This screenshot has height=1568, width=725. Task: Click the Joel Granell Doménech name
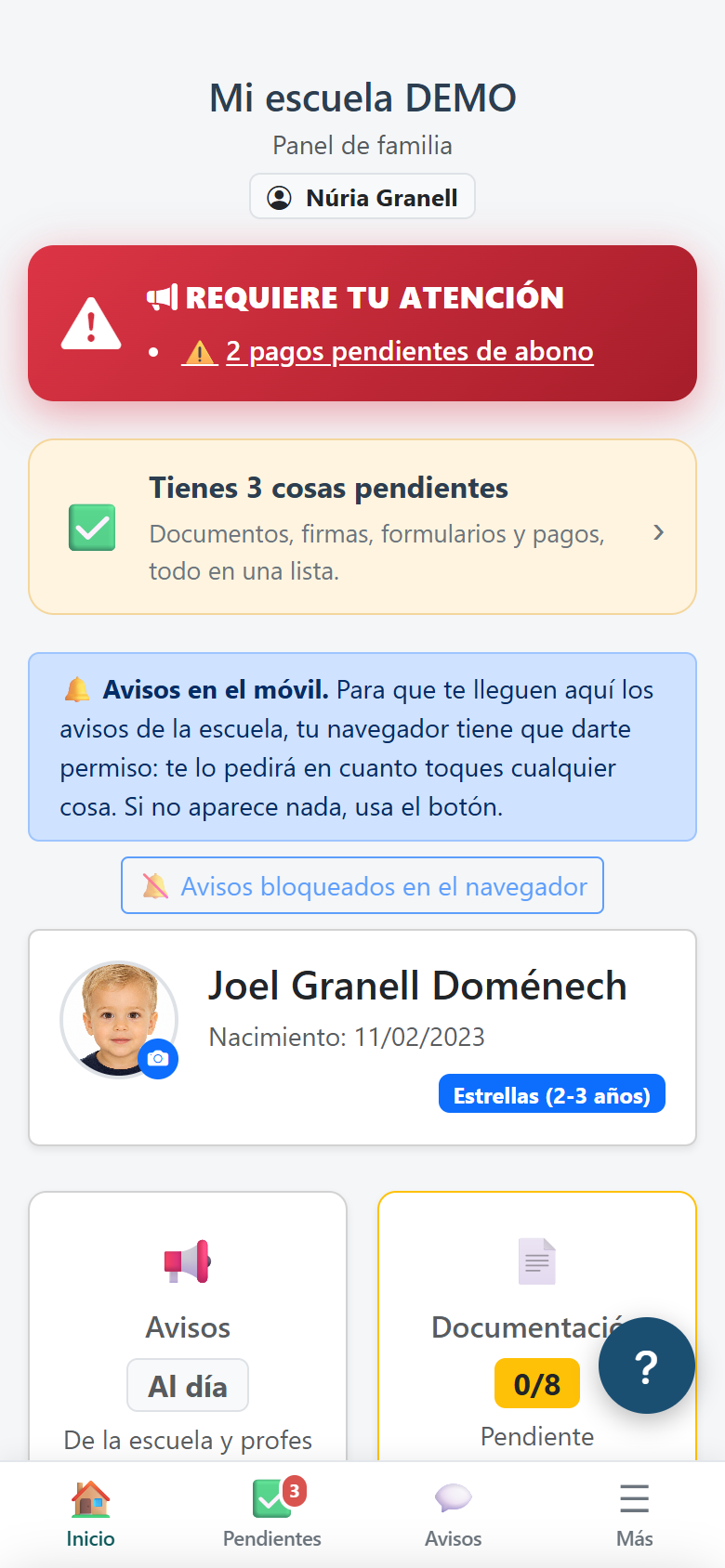(x=417, y=986)
